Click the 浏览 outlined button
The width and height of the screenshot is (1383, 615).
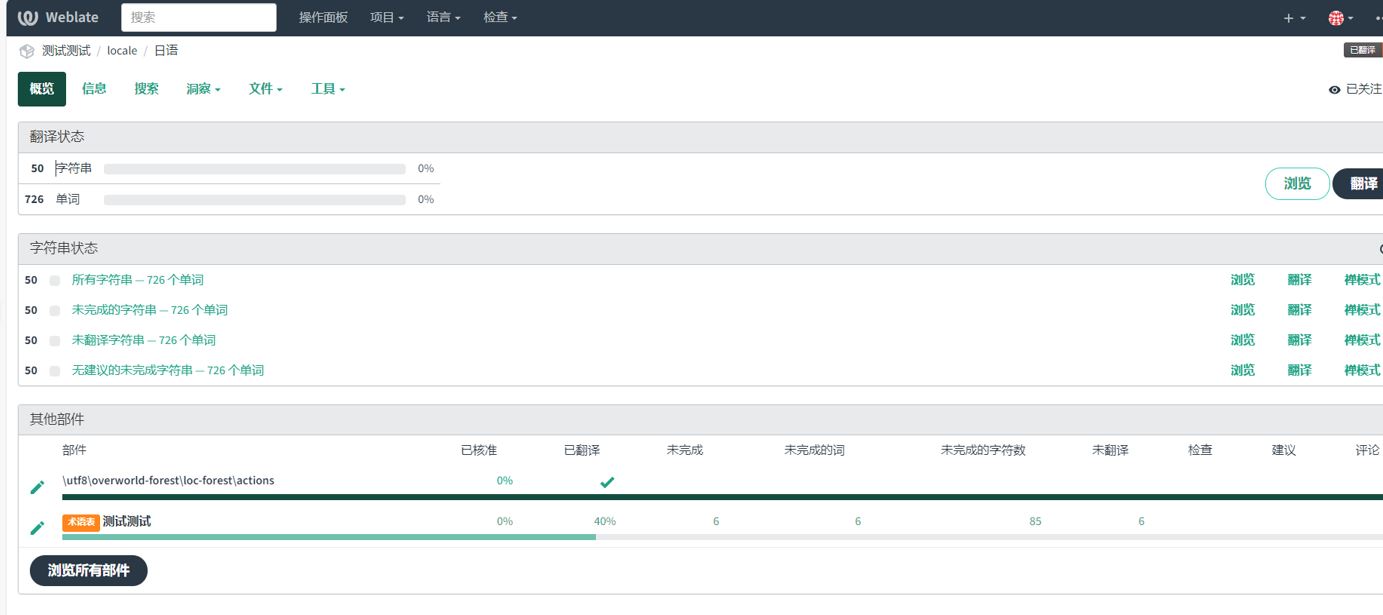click(1297, 184)
